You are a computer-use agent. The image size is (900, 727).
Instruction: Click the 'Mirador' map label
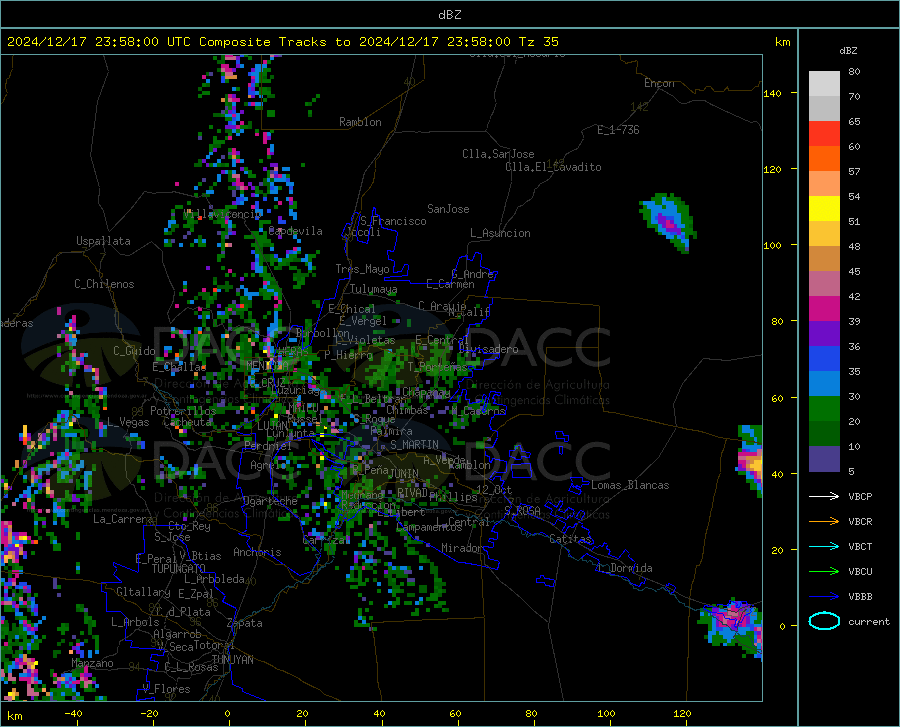click(462, 548)
